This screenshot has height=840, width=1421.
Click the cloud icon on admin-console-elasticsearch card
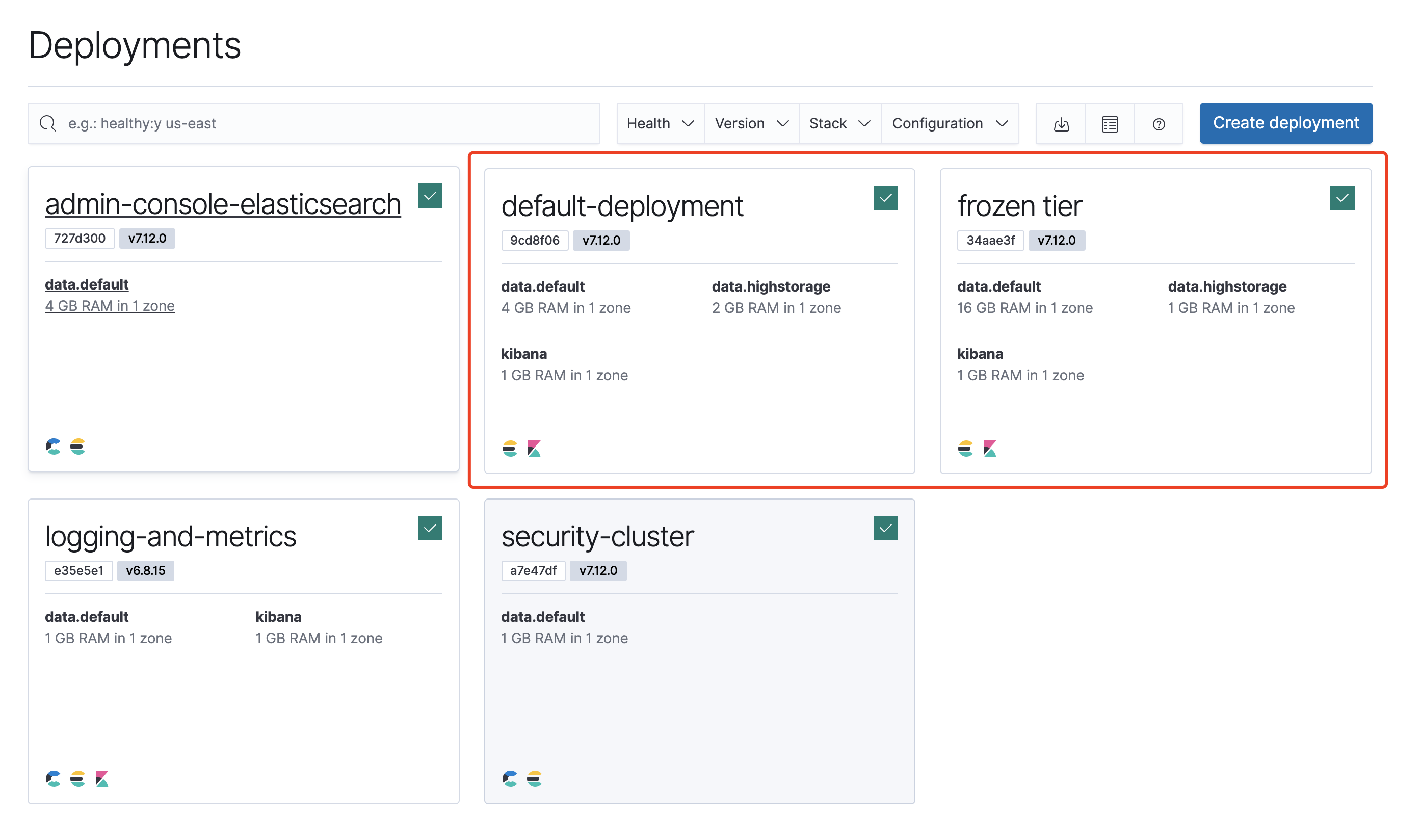coord(53,447)
